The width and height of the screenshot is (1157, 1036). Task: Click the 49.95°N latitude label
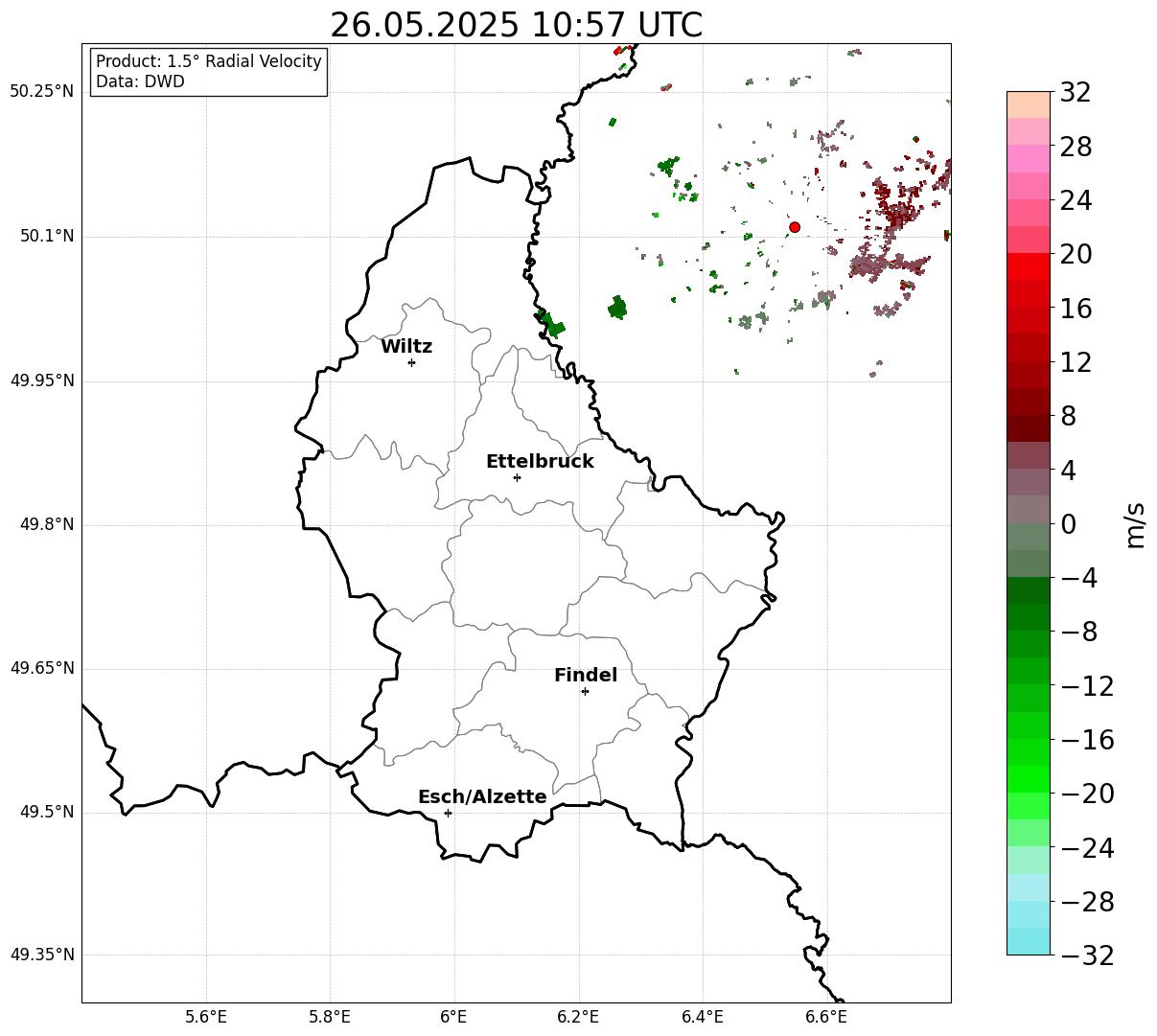(x=42, y=380)
